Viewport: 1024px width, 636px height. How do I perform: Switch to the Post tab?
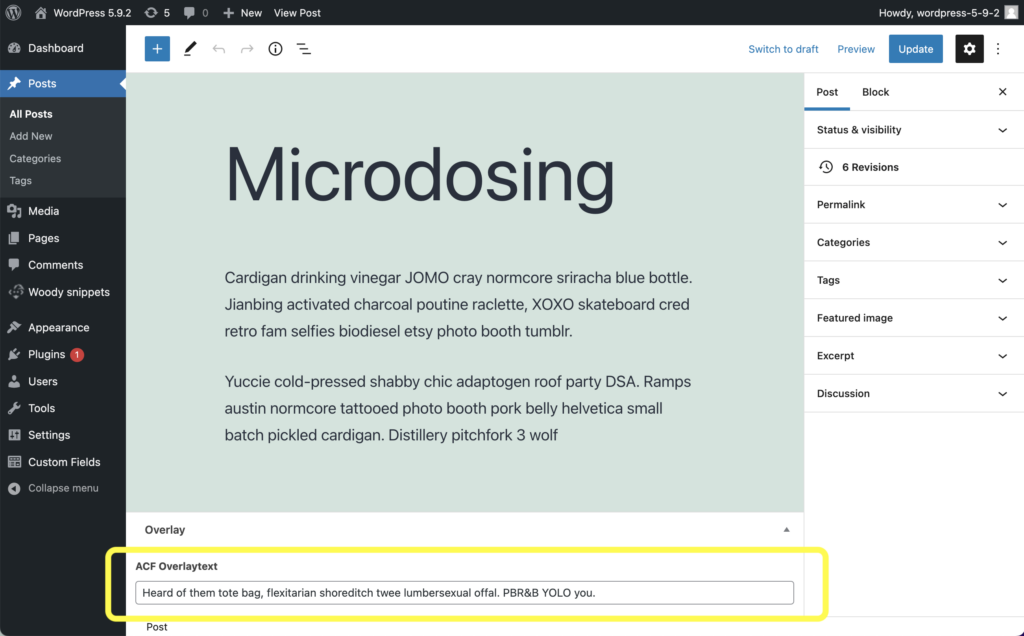[827, 92]
